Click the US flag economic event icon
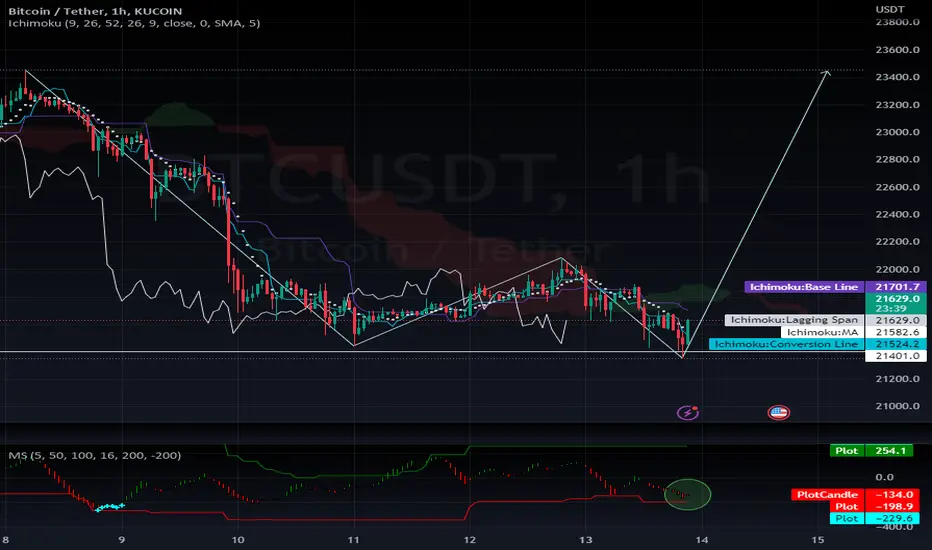The width and height of the screenshot is (932, 550). pyautogui.click(x=778, y=412)
